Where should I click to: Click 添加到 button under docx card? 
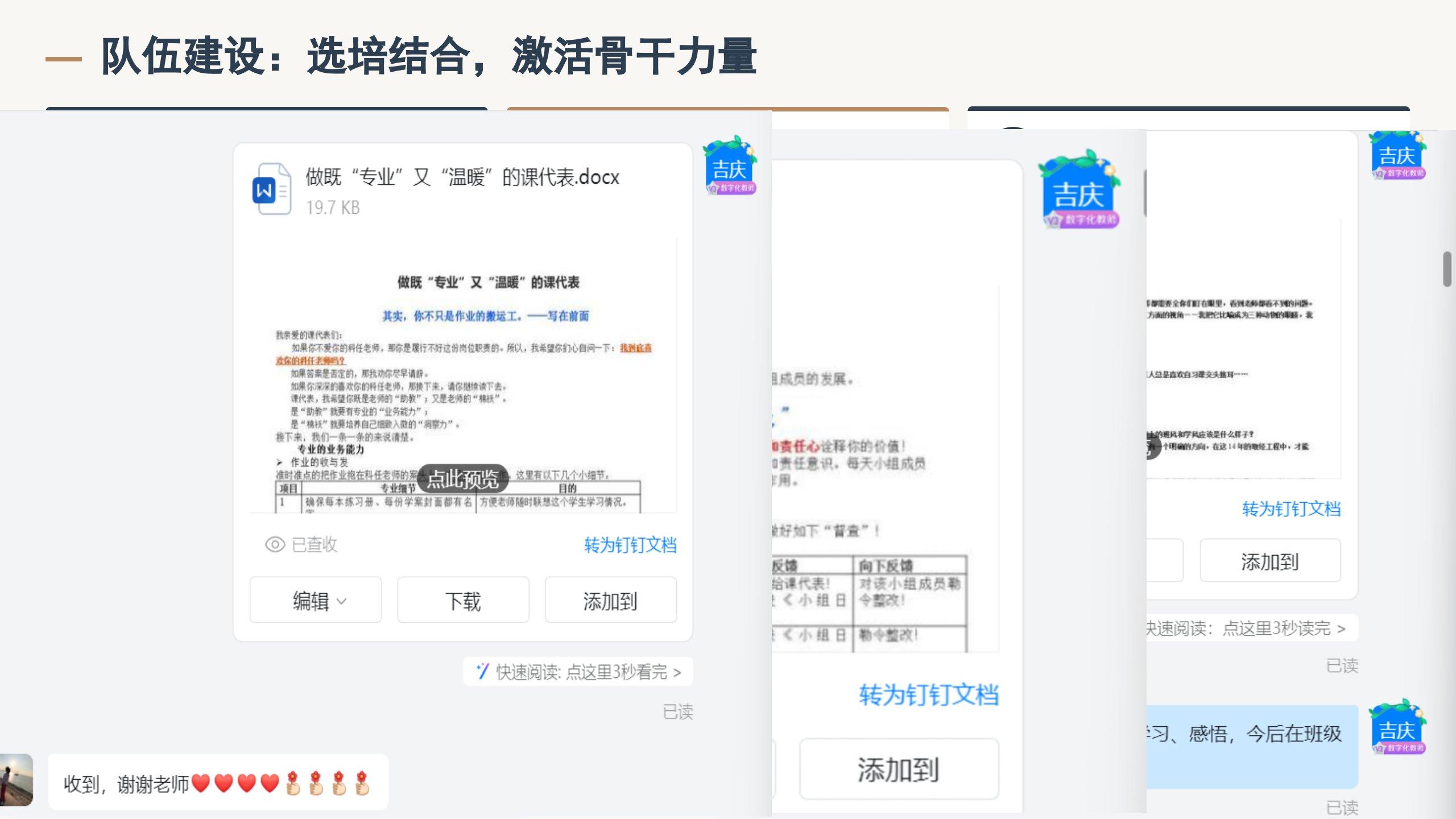click(x=610, y=601)
